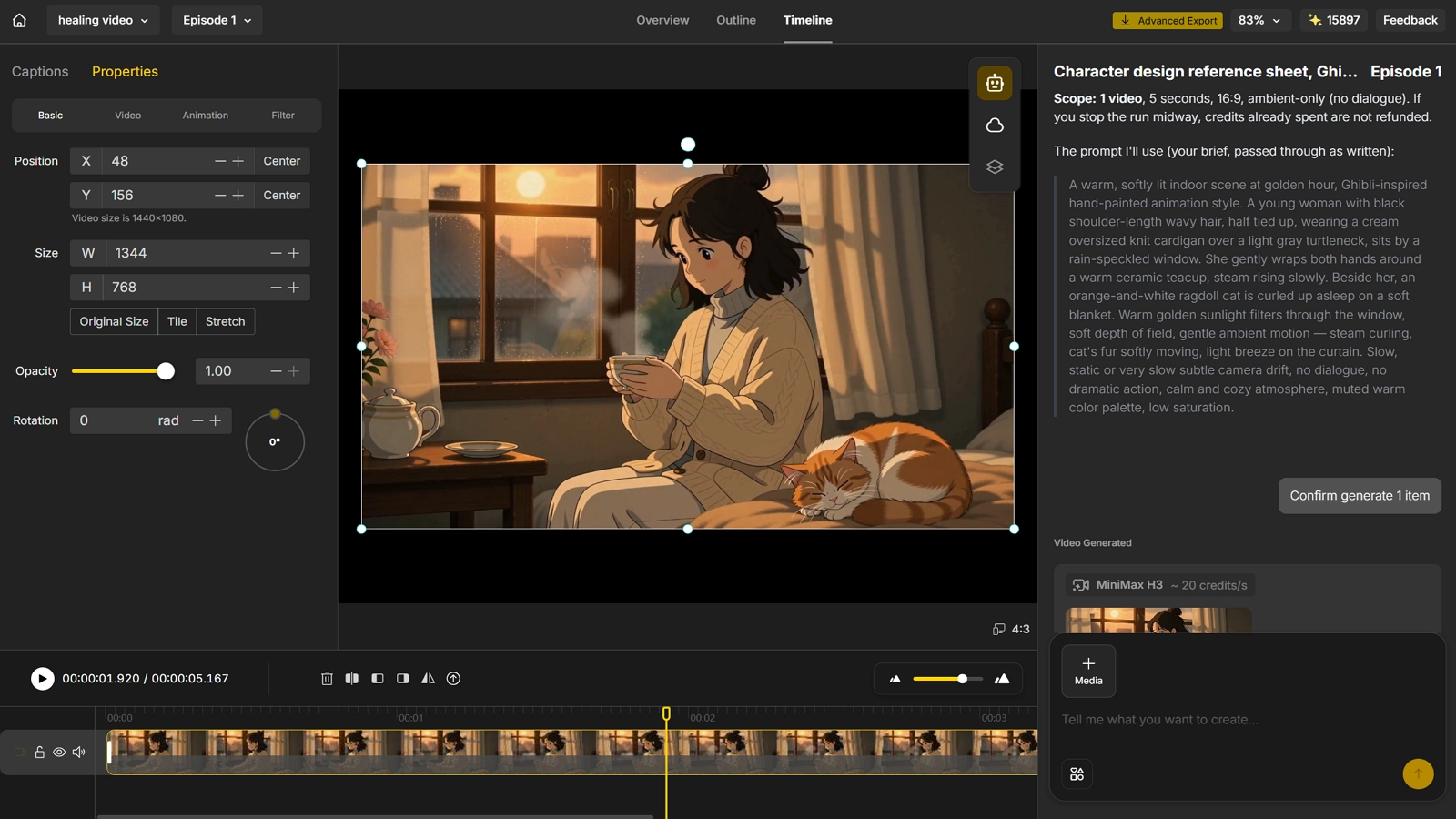This screenshot has width=1456, height=819.
Task: Mute the track audio speaker icon
Action: 79,753
